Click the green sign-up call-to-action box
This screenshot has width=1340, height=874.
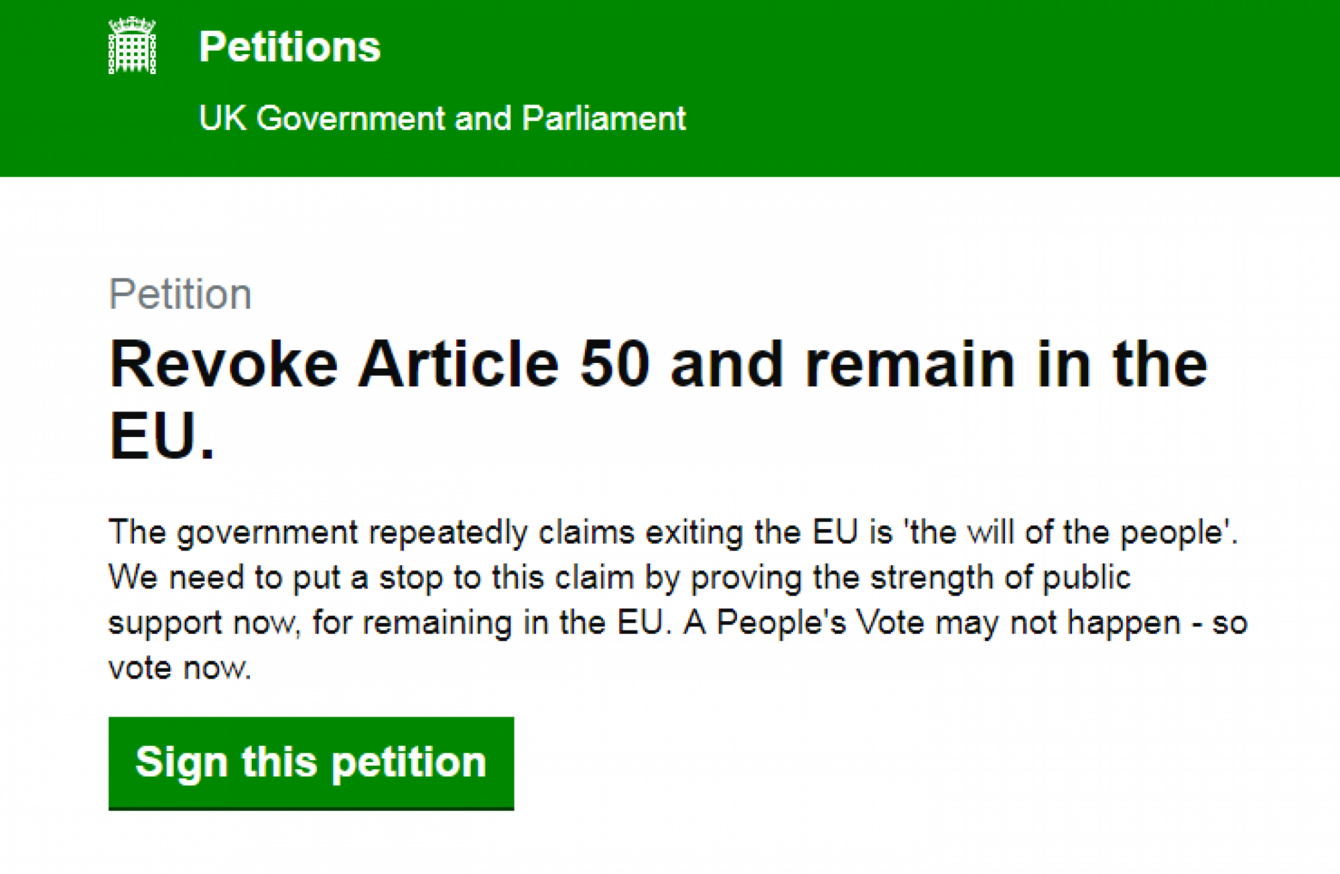click(x=311, y=762)
